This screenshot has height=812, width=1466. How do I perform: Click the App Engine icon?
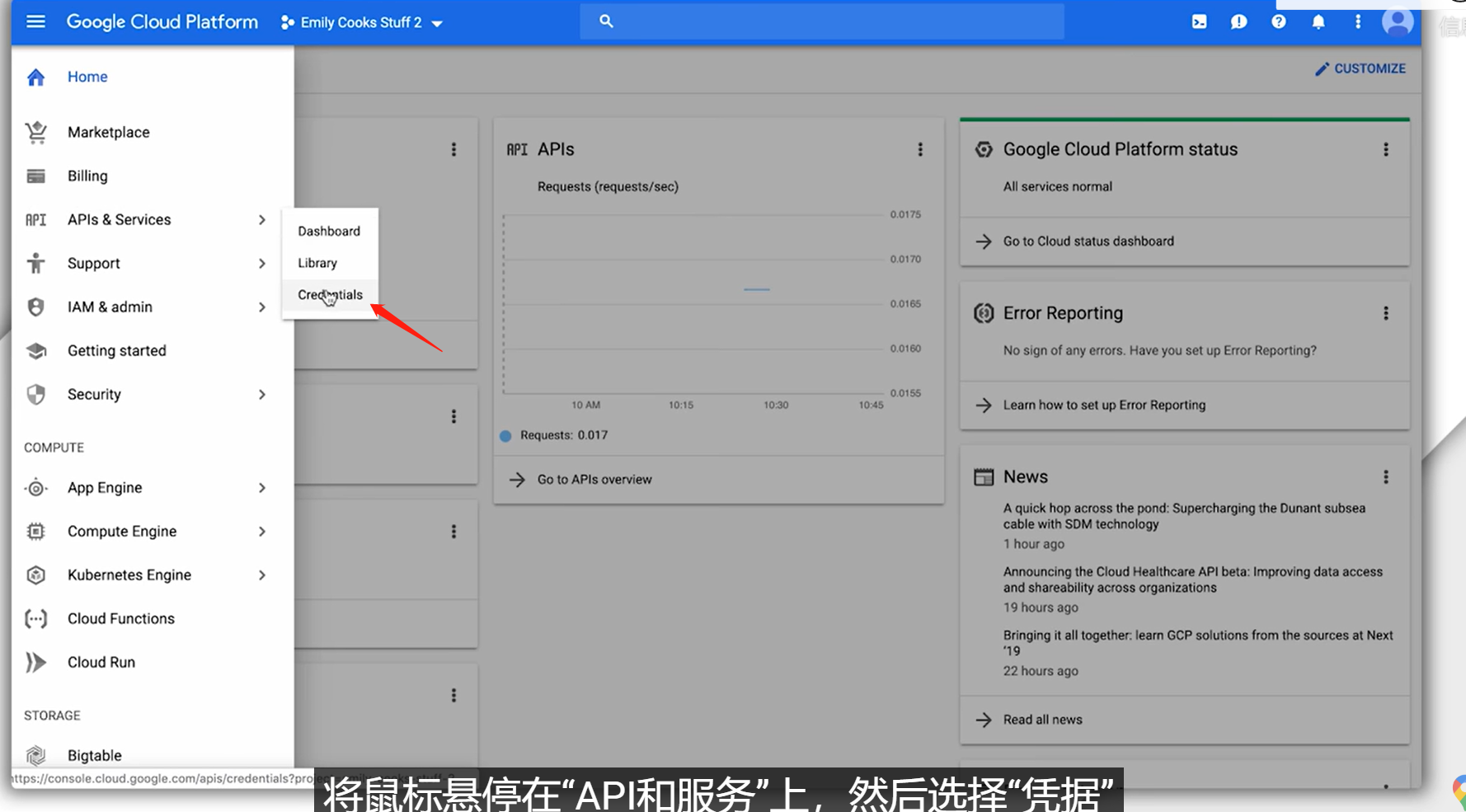click(x=35, y=487)
